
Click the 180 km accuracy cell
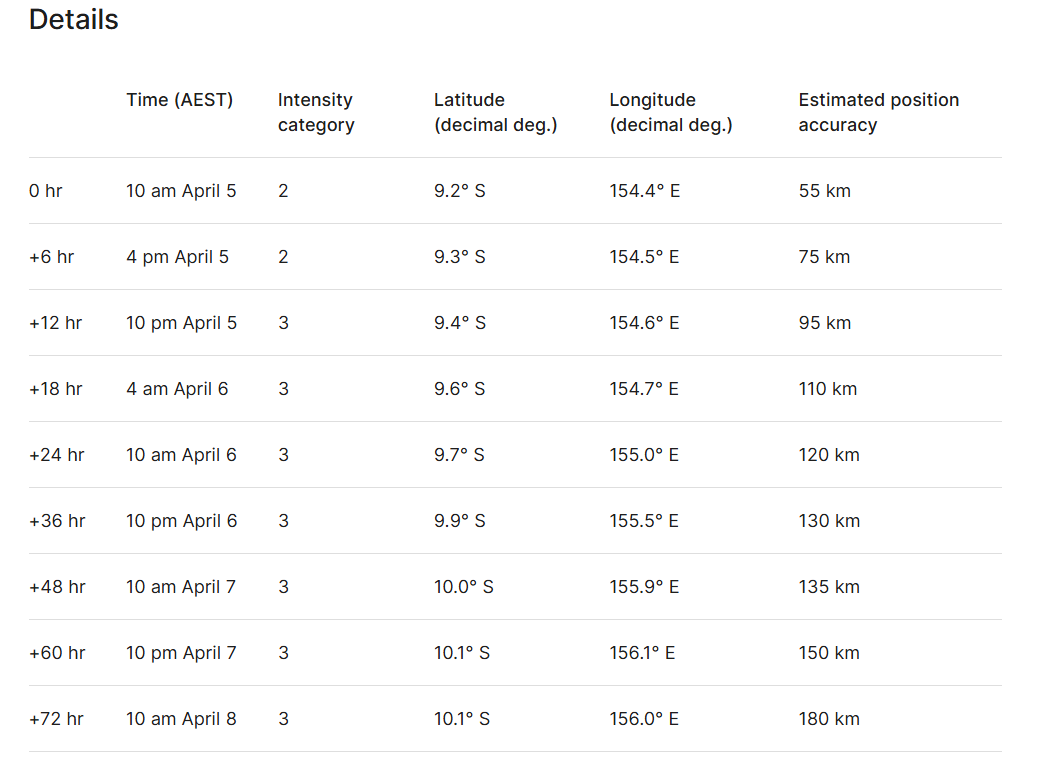[x=829, y=719]
